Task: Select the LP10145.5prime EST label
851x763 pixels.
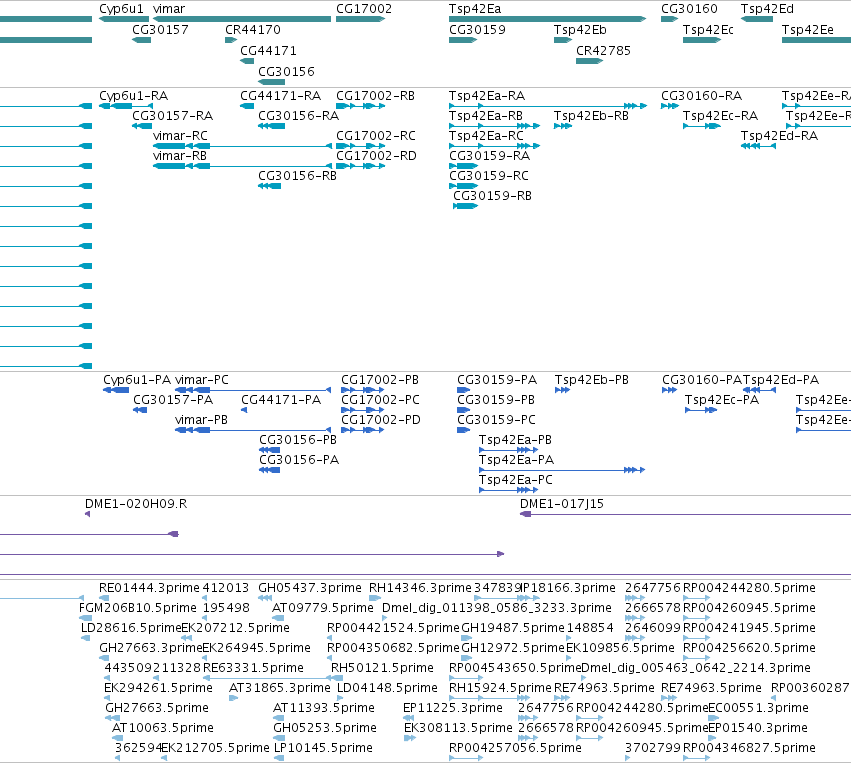Action: 323,748
